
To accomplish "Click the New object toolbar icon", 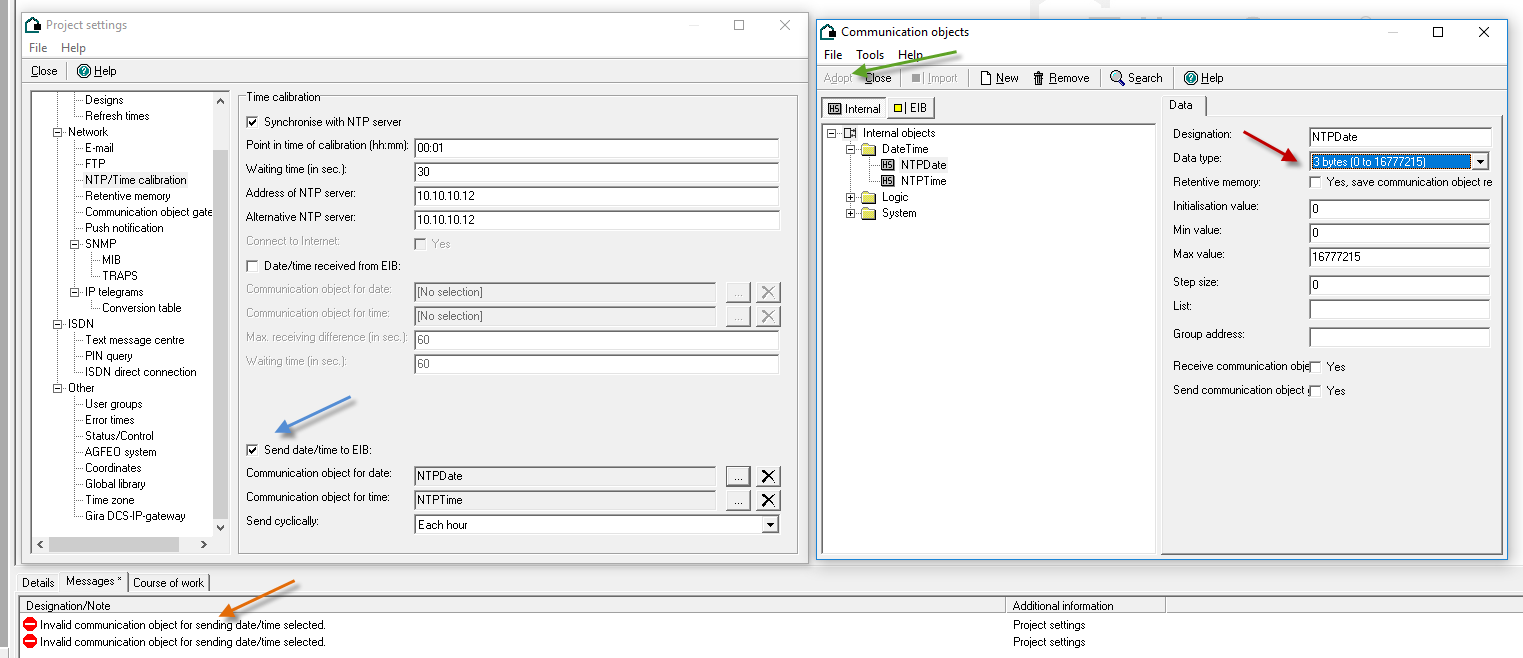I will coord(986,78).
